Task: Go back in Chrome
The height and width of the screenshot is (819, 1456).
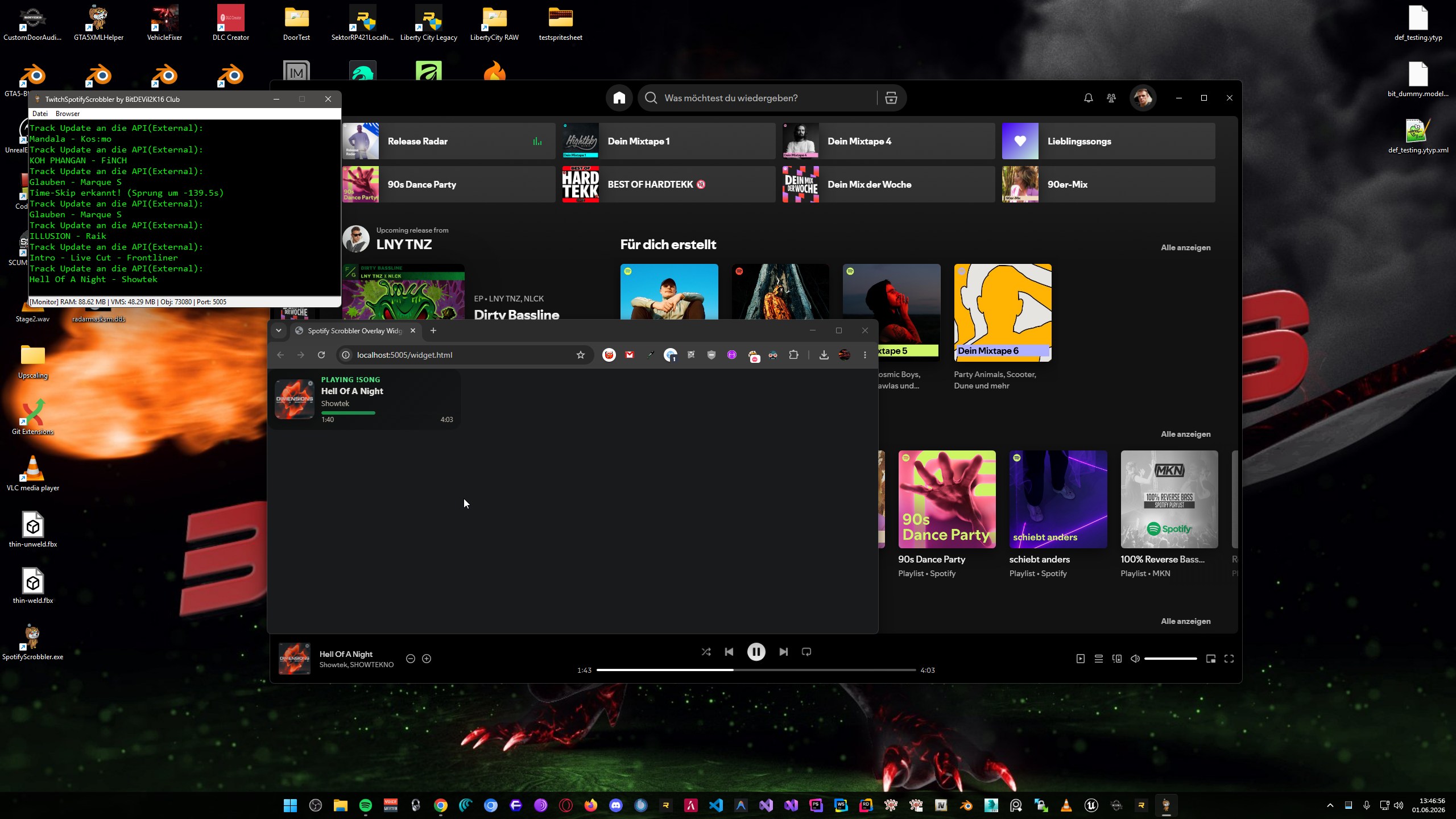Action: 280,355
